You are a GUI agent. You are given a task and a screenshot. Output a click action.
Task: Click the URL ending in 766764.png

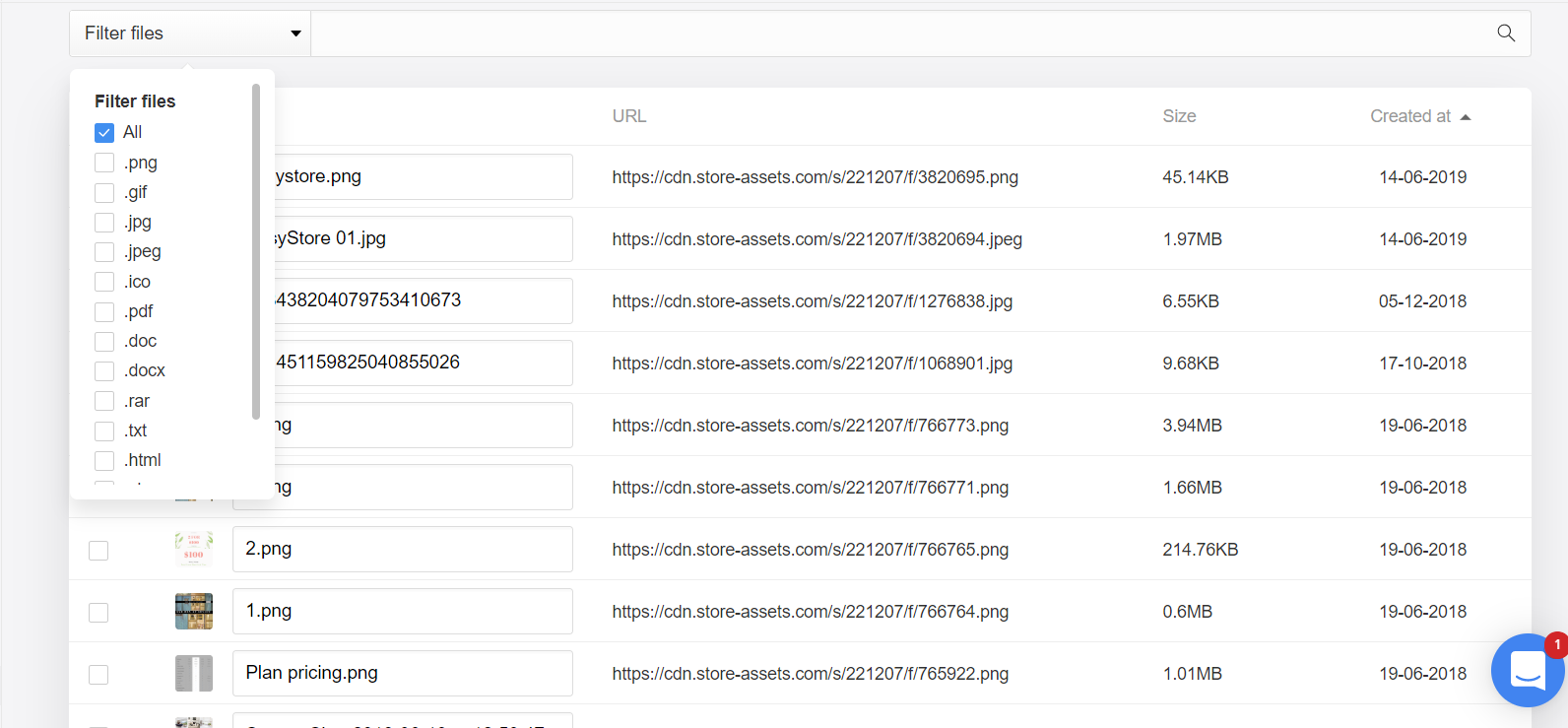(x=811, y=612)
